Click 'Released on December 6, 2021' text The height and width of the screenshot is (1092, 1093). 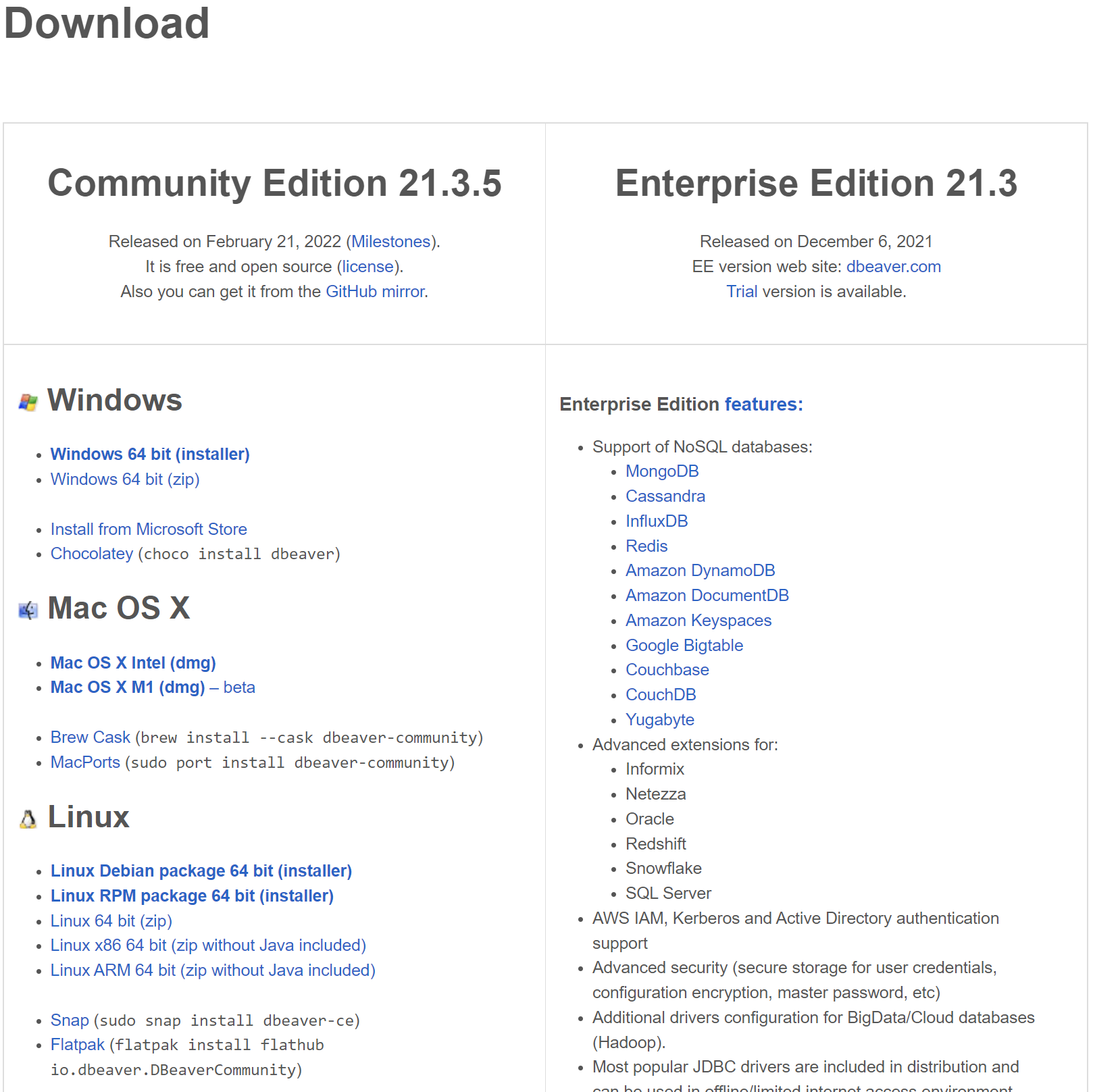pyautogui.click(x=816, y=242)
